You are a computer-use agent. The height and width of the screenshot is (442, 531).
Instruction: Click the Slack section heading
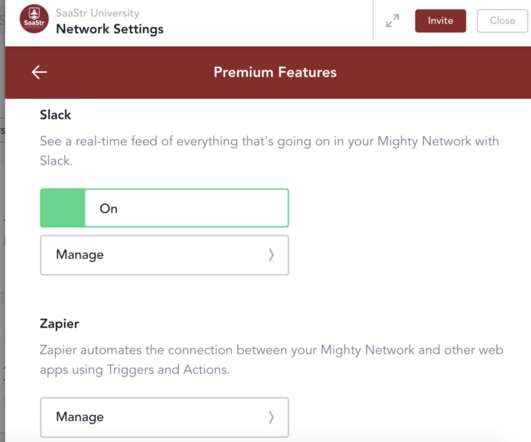coord(56,115)
